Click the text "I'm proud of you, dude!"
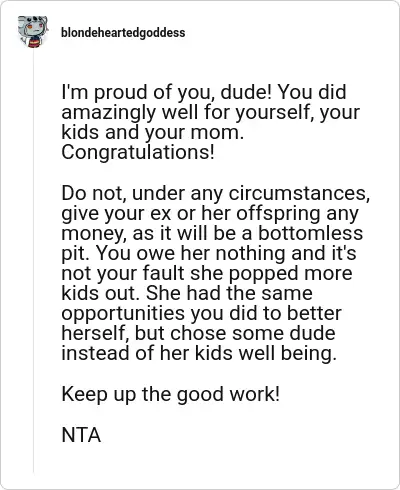This screenshot has width=400, height=490. [167, 92]
